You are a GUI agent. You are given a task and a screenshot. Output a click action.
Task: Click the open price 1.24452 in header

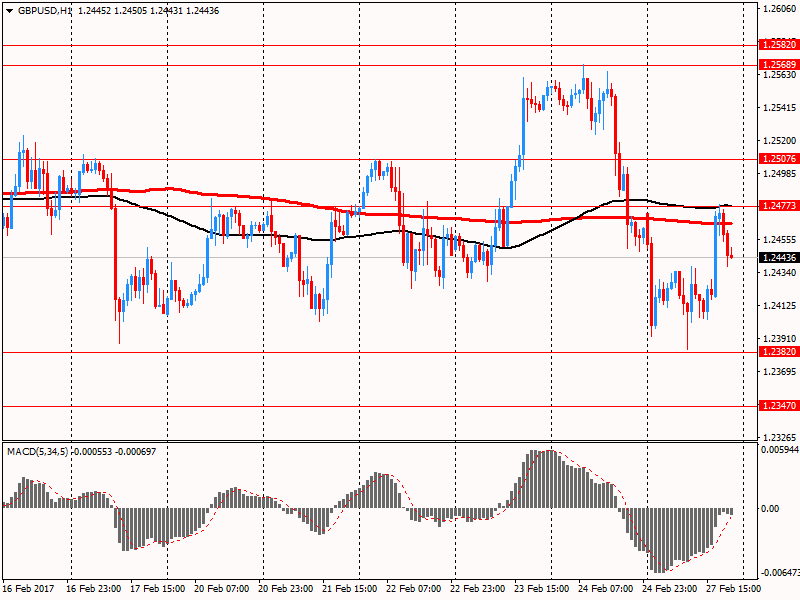[95, 11]
